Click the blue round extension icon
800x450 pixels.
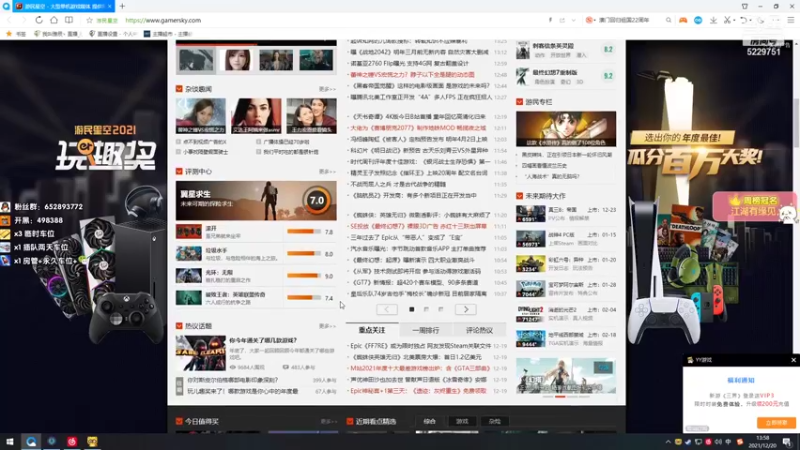698,20
